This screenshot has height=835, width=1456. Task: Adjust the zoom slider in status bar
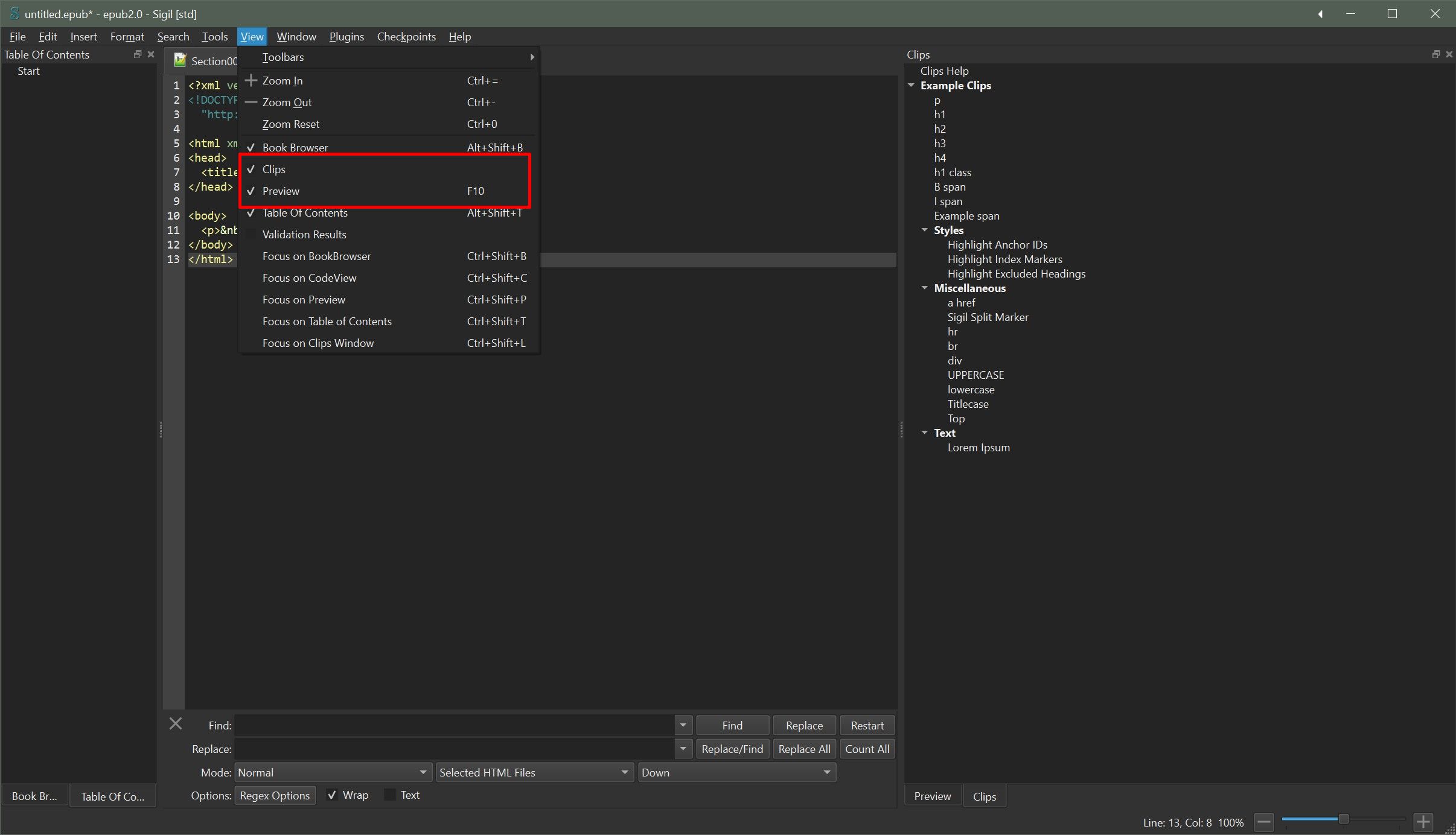pyautogui.click(x=1343, y=819)
